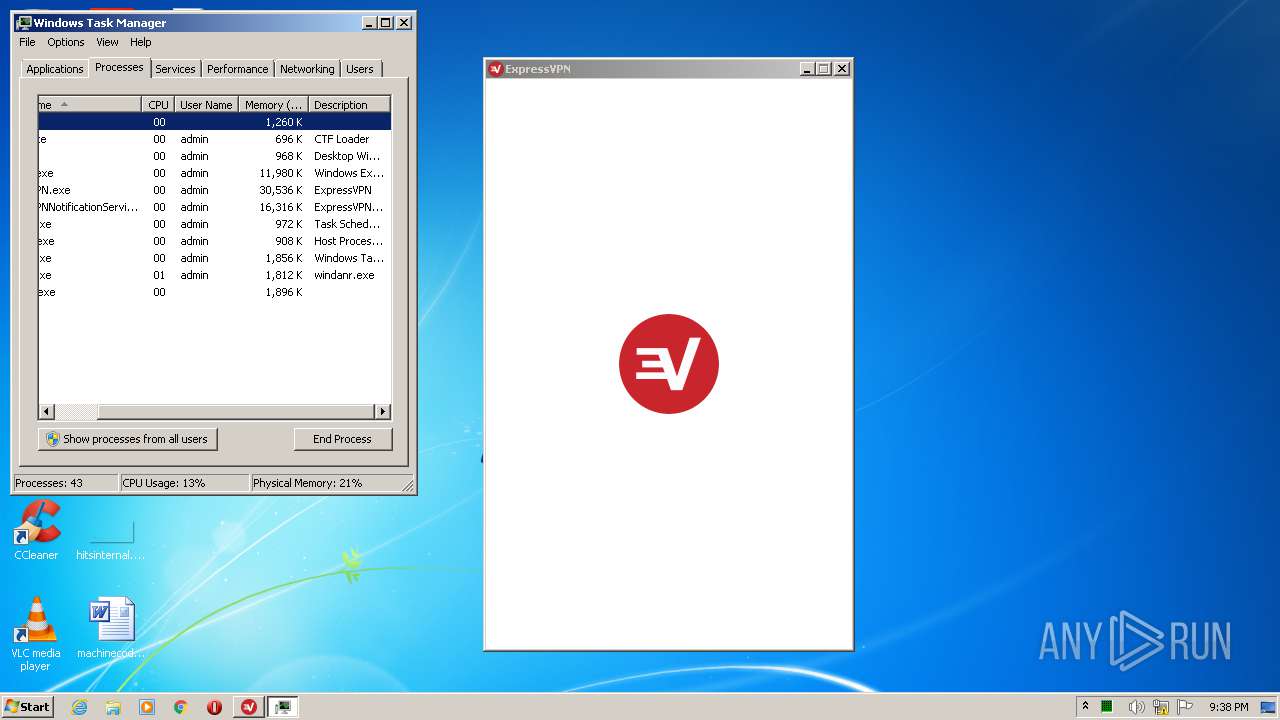Switch to the Processes tab
The image size is (1280, 720).
click(119, 67)
